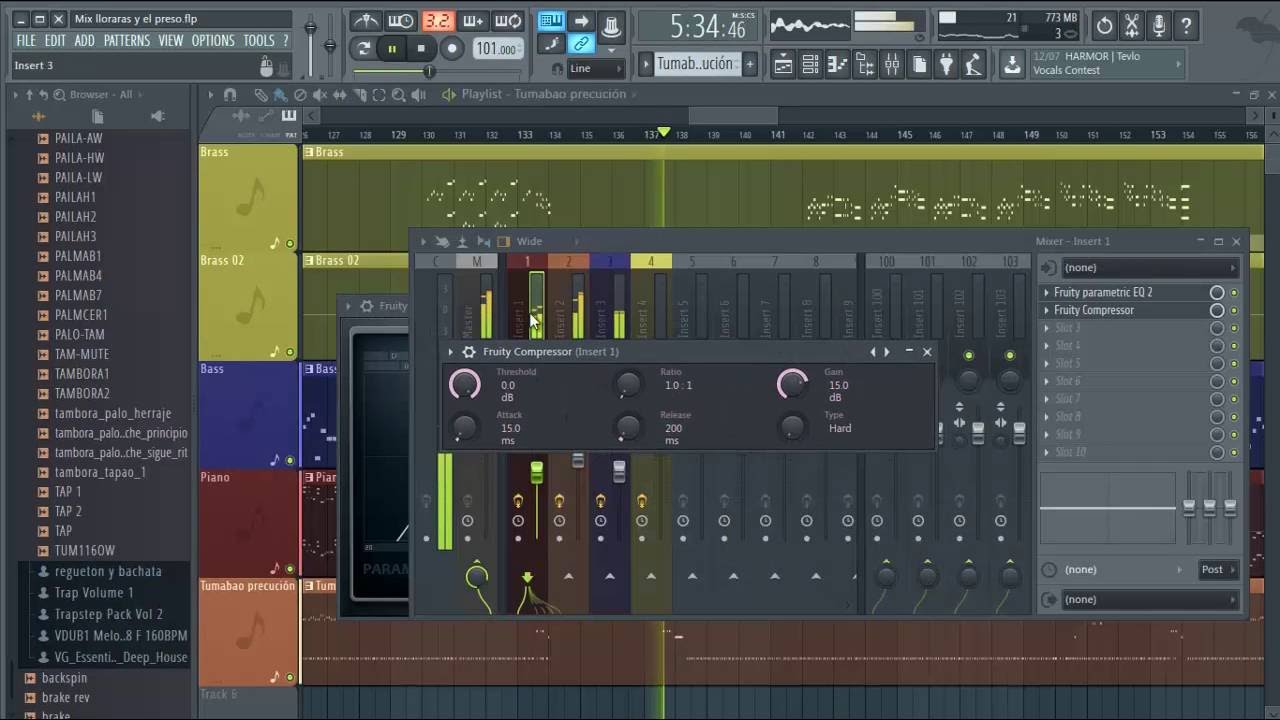Open the FILE menu
Viewport: 1280px width, 720px height.
coord(26,41)
